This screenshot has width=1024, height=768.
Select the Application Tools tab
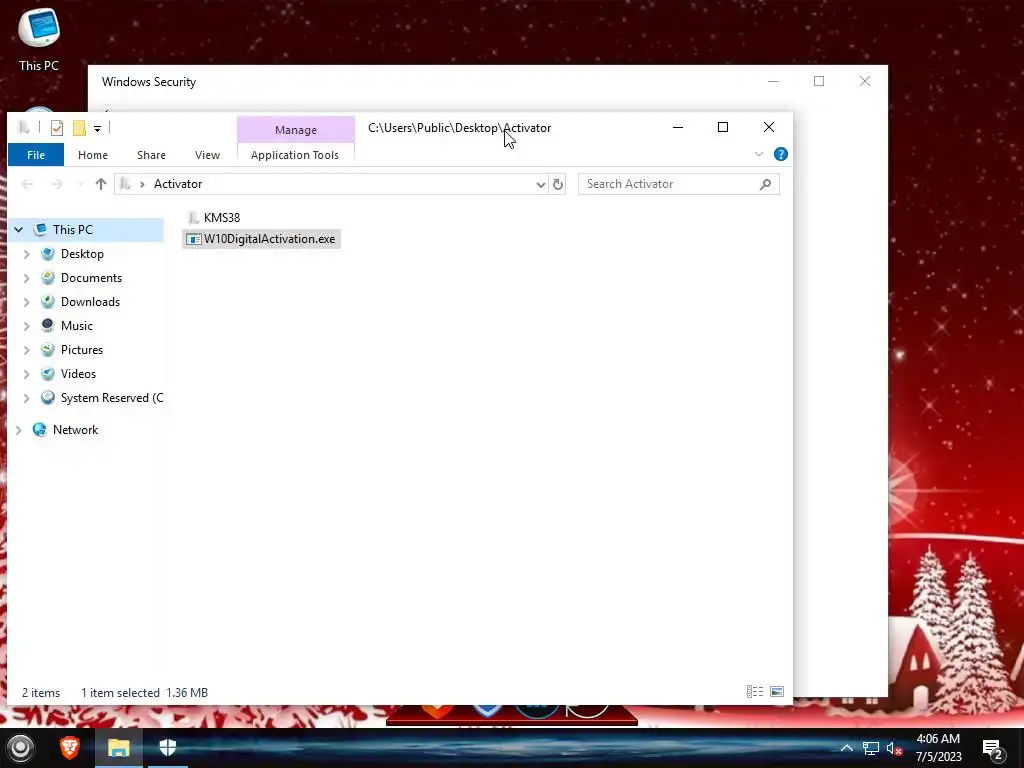[x=295, y=155]
